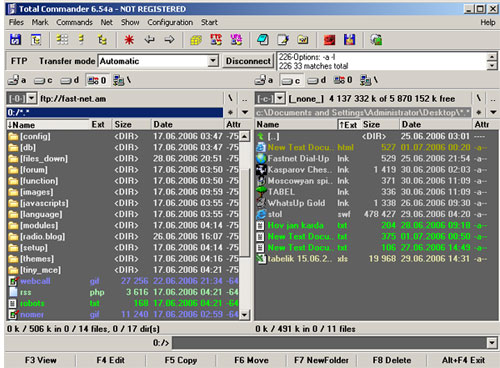Click the network computers toolbar icon
Viewport: 500px width, 368px height.
click(x=376, y=40)
